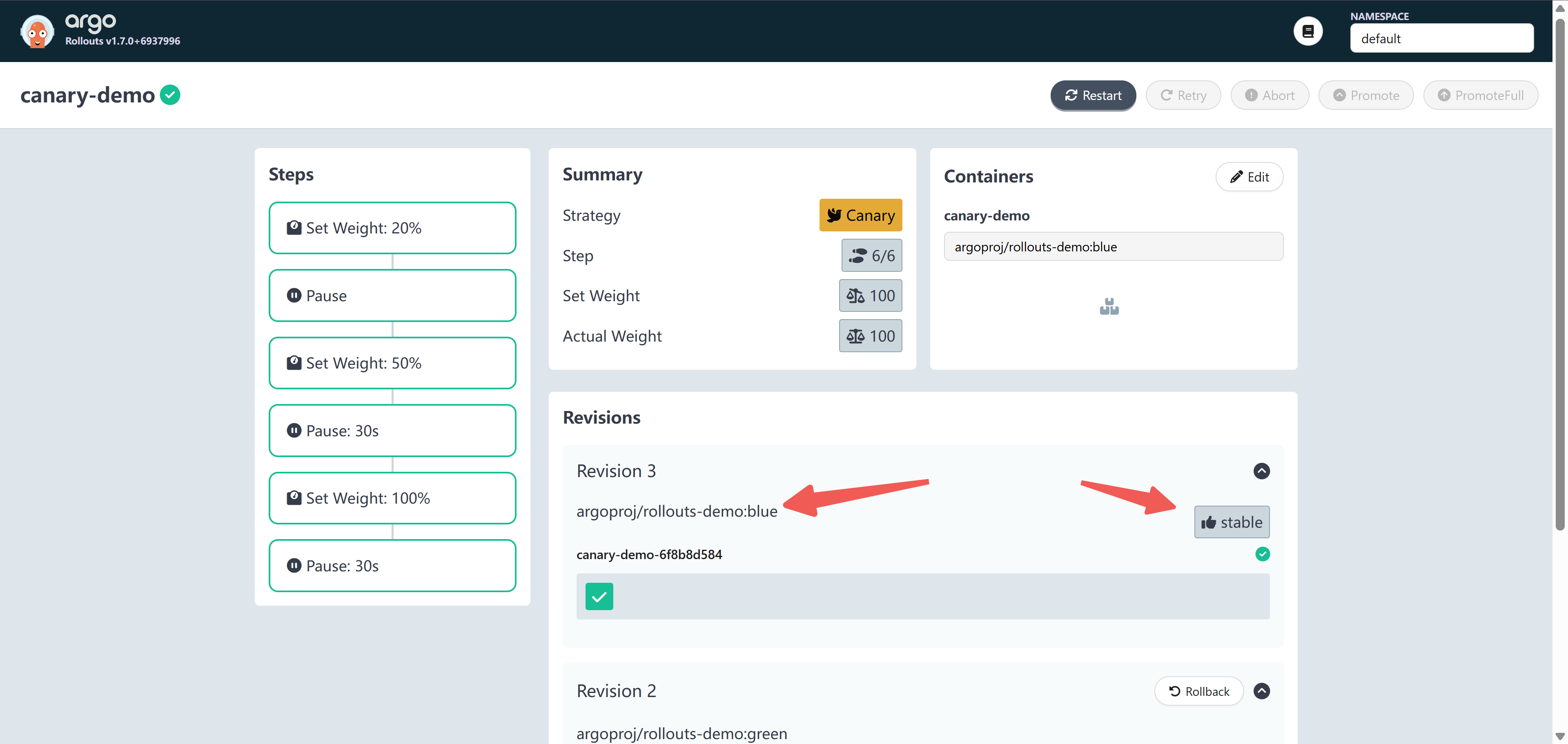1568x744 pixels.
Task: Click the Step 6/6 badge
Action: tap(871, 255)
